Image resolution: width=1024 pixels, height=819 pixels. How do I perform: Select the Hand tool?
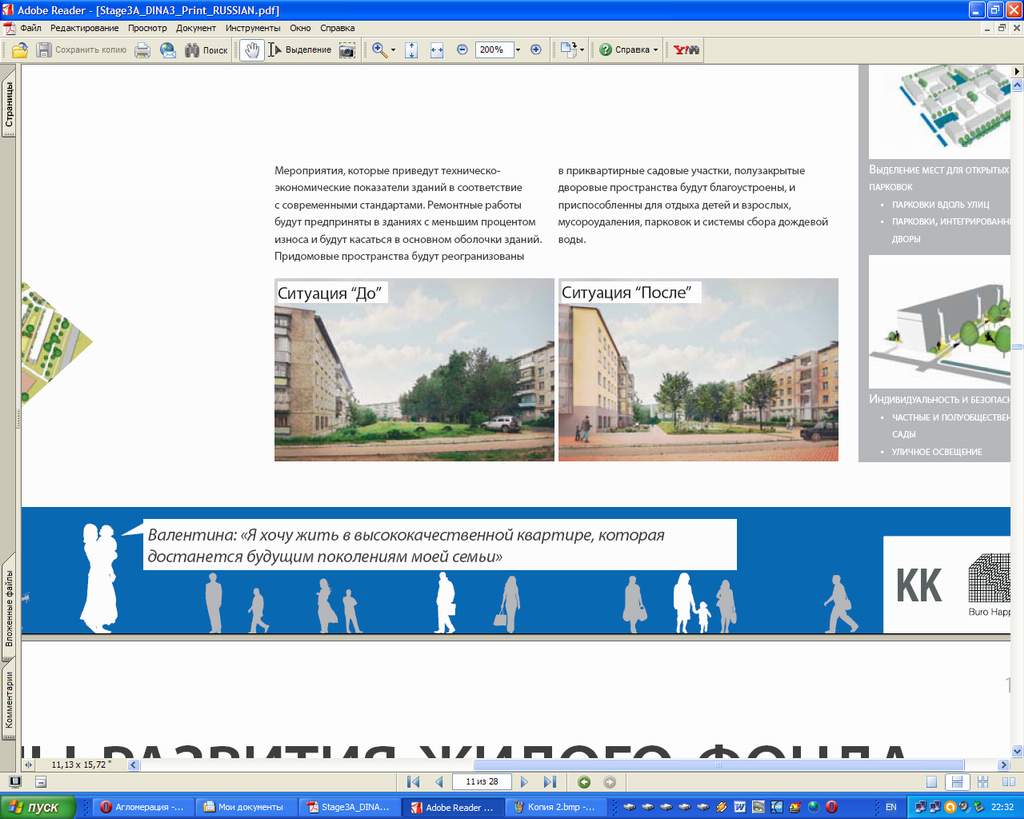pyautogui.click(x=252, y=50)
